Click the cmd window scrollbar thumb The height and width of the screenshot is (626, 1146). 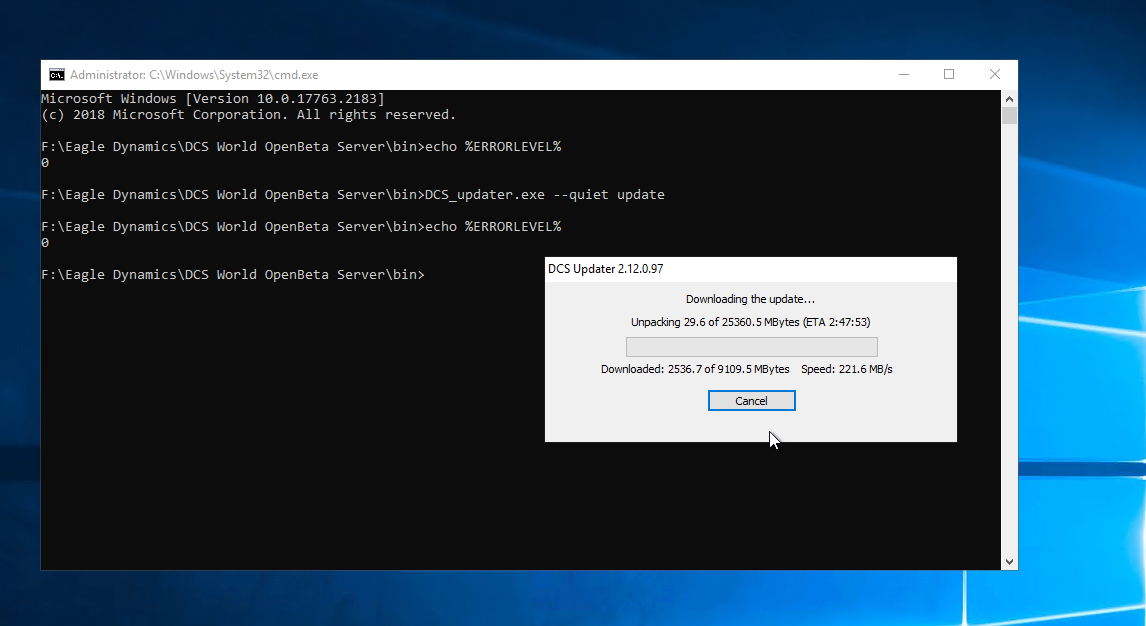point(1009,115)
